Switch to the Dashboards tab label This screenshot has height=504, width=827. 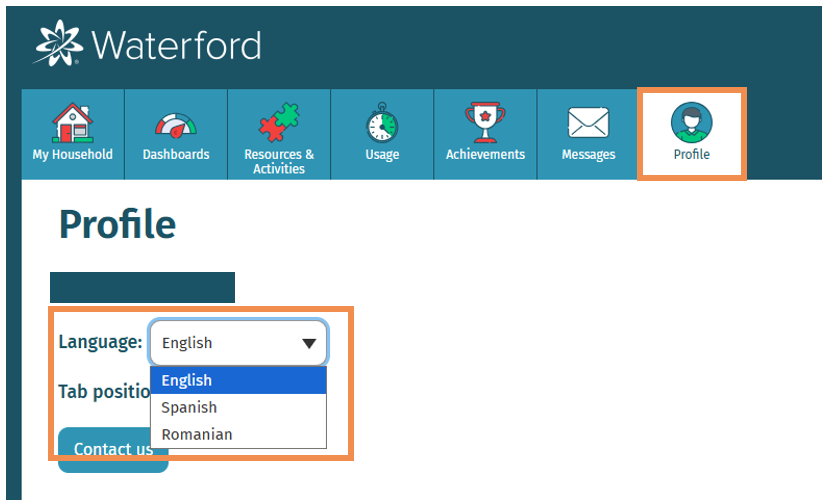176,154
